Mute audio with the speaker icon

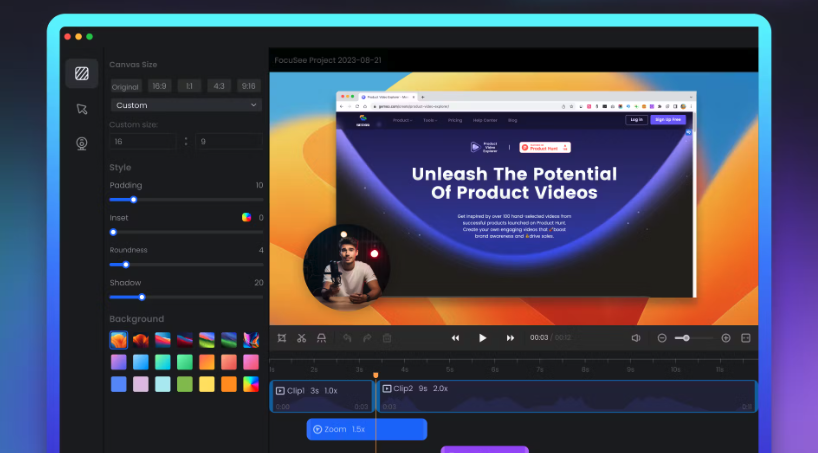click(x=636, y=338)
